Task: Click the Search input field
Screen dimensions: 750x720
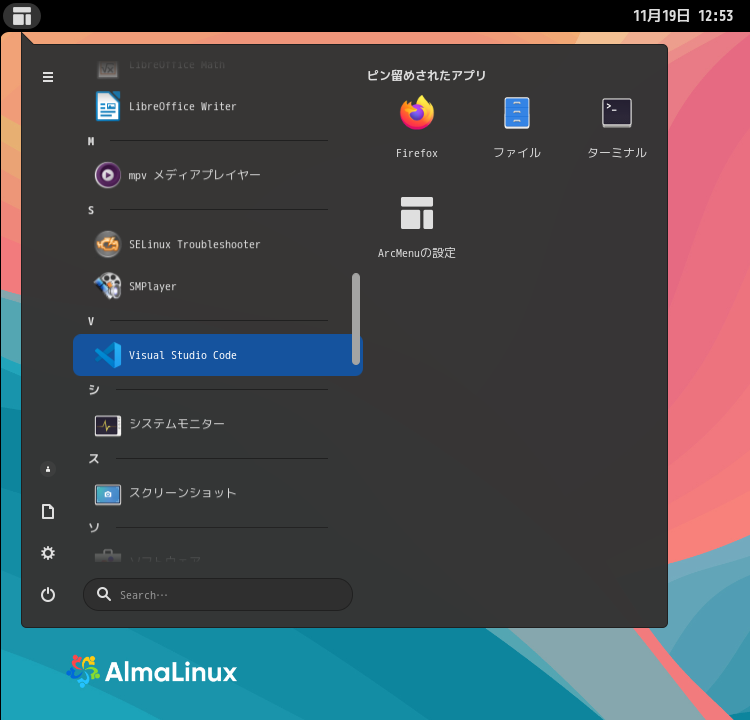Action: coord(218,595)
